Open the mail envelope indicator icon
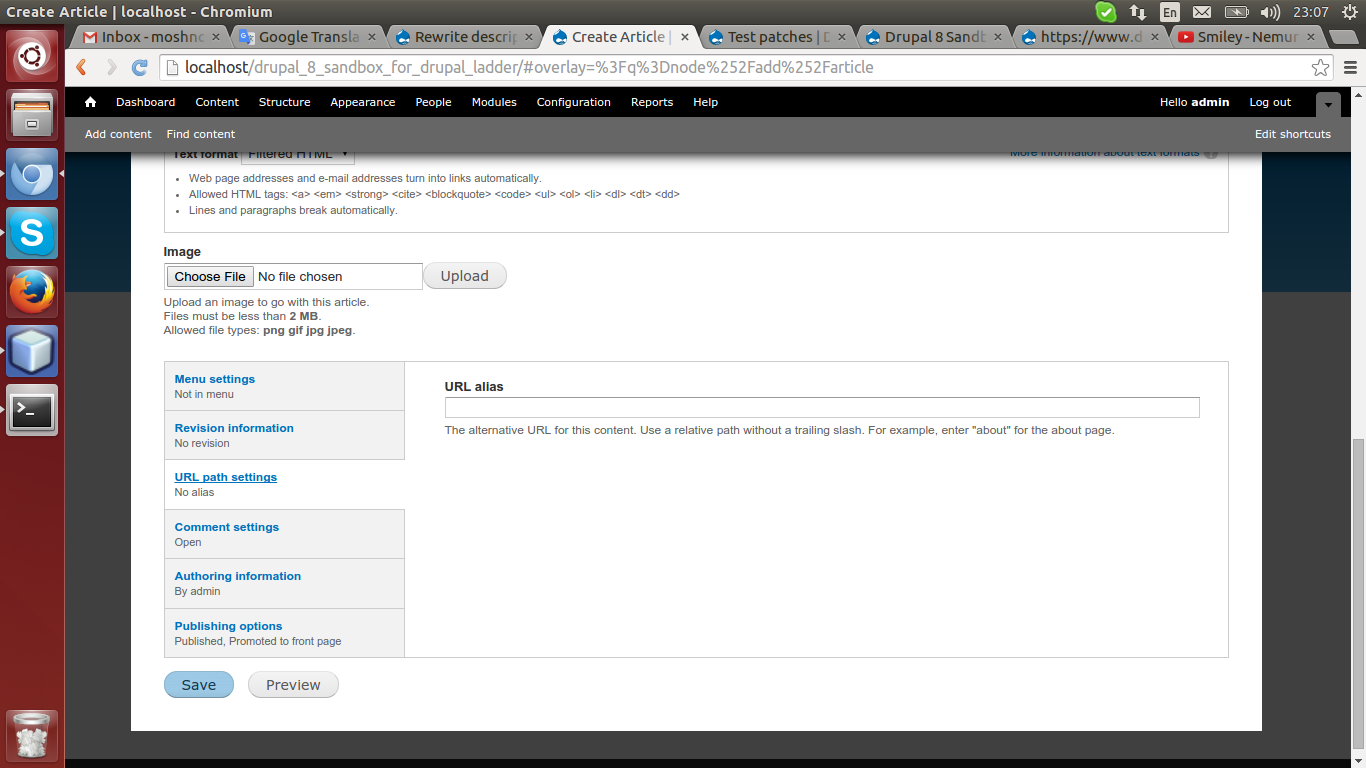Viewport: 1366px width, 768px height. 1201,13
